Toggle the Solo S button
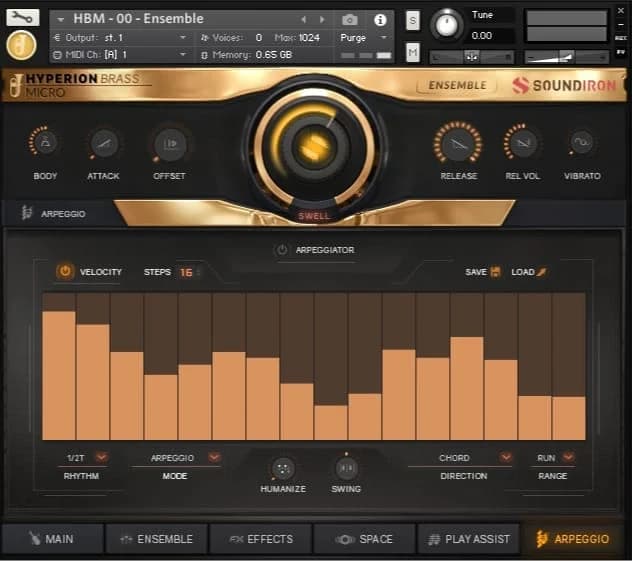The height and width of the screenshot is (561, 632). click(413, 21)
